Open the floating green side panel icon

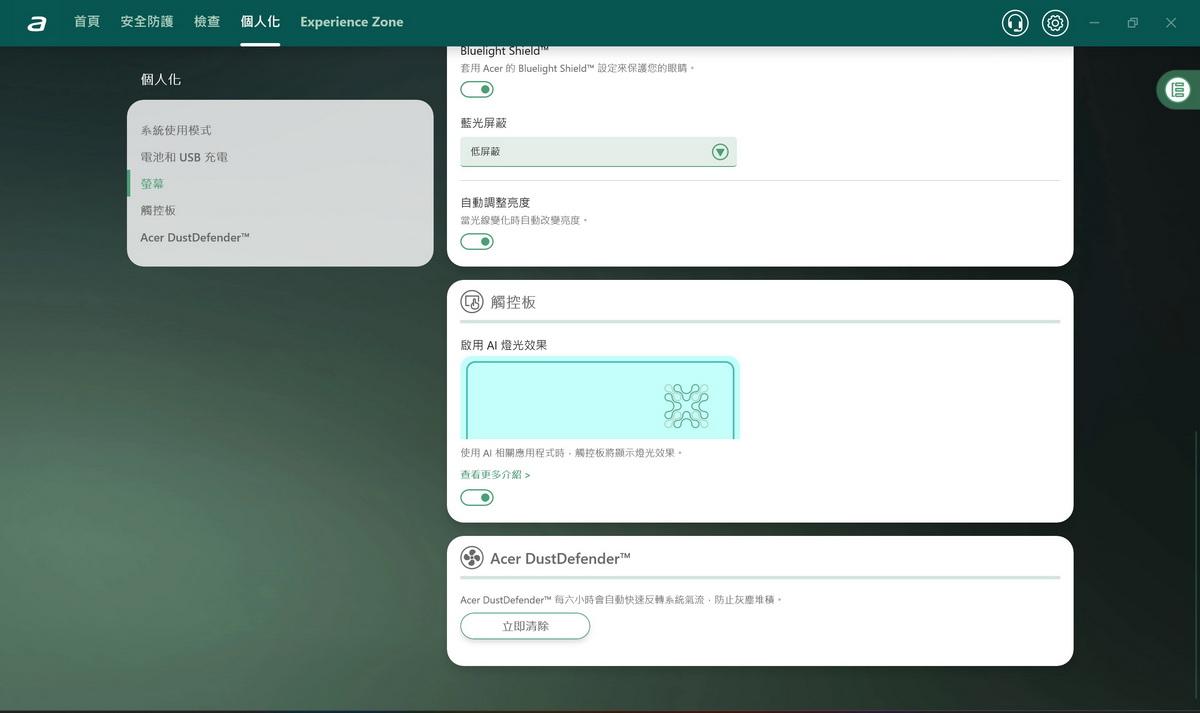click(x=1178, y=90)
